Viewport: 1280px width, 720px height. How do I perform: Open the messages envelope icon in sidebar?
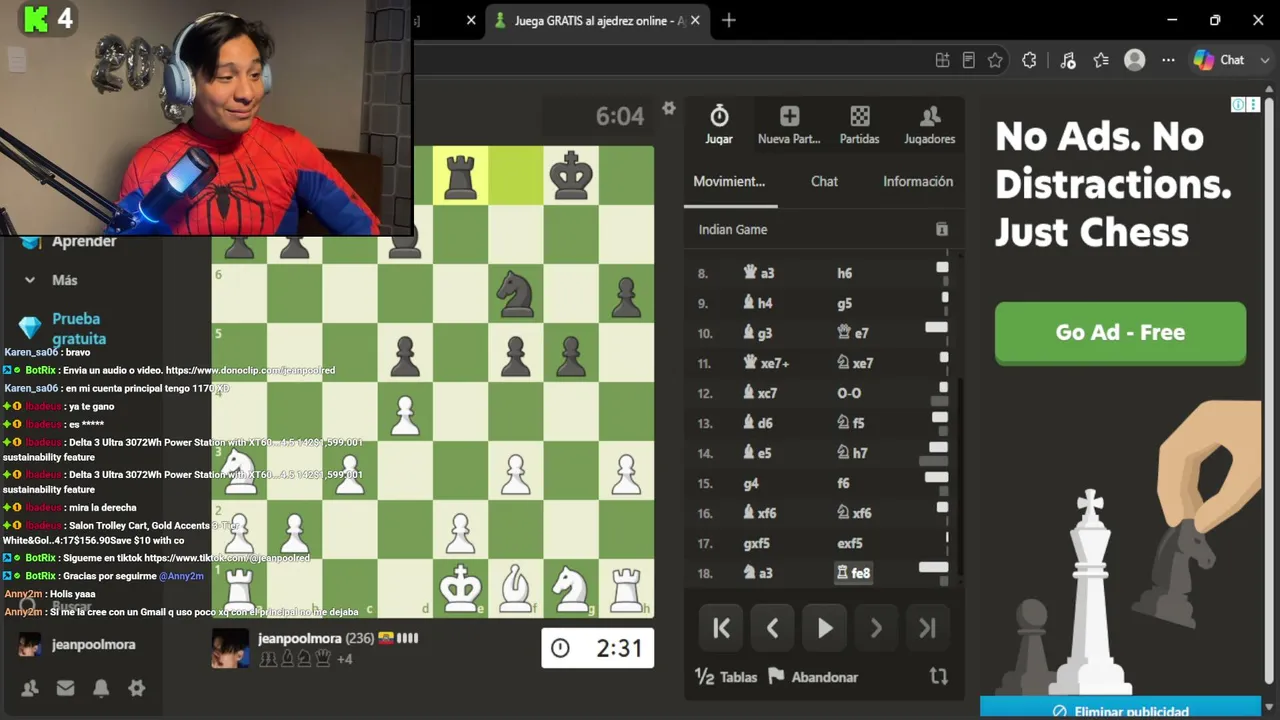[x=65, y=688]
